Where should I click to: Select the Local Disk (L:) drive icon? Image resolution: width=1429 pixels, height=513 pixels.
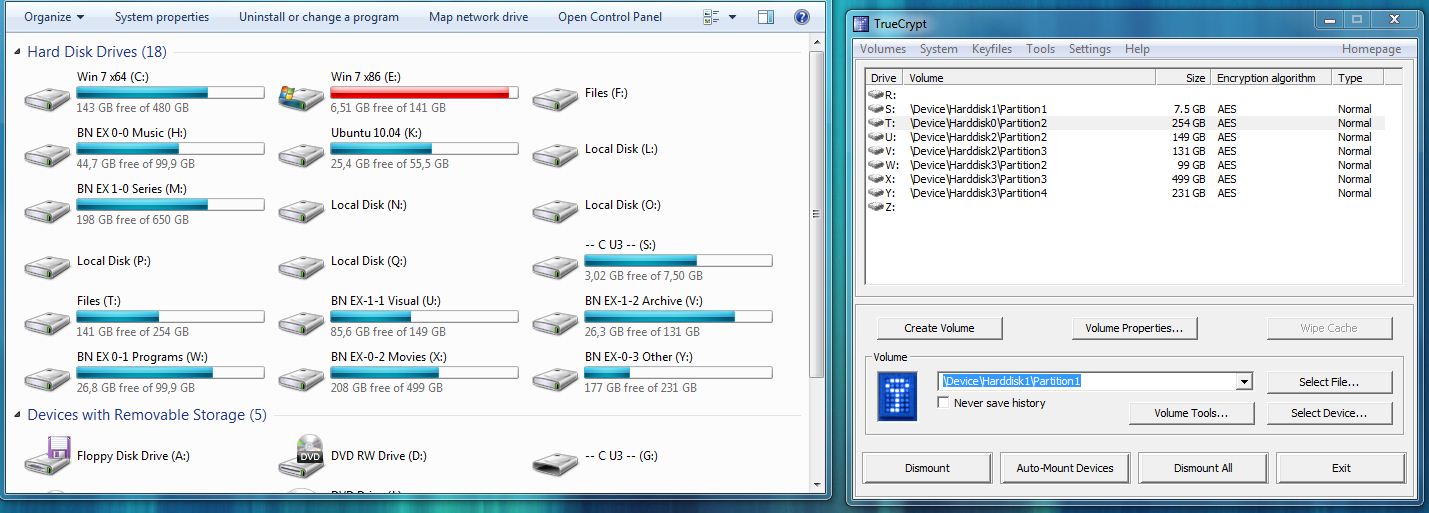(x=554, y=154)
